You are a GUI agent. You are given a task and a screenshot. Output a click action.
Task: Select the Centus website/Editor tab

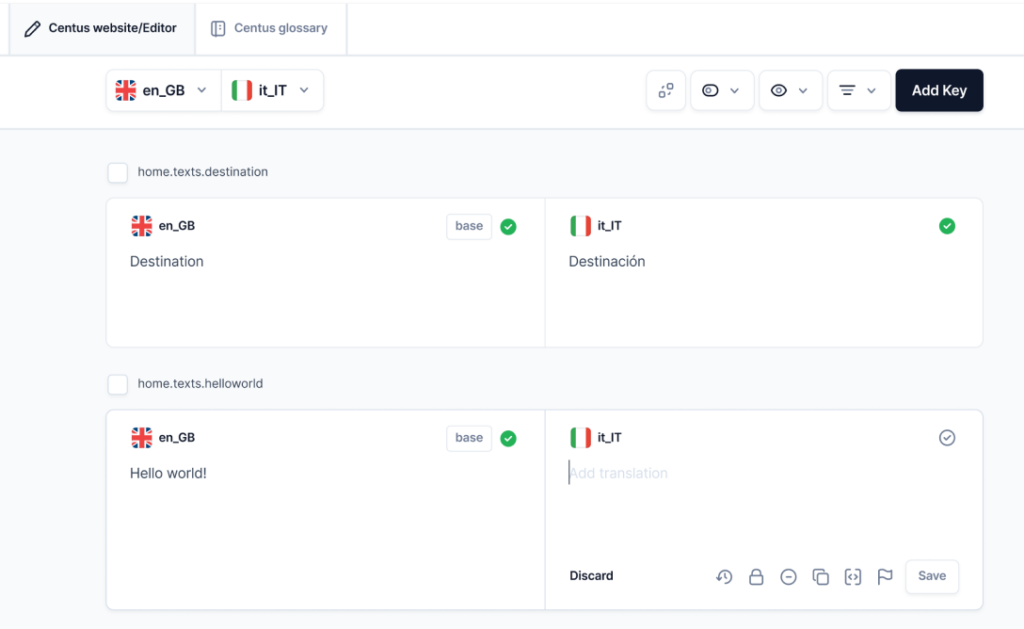(100, 28)
